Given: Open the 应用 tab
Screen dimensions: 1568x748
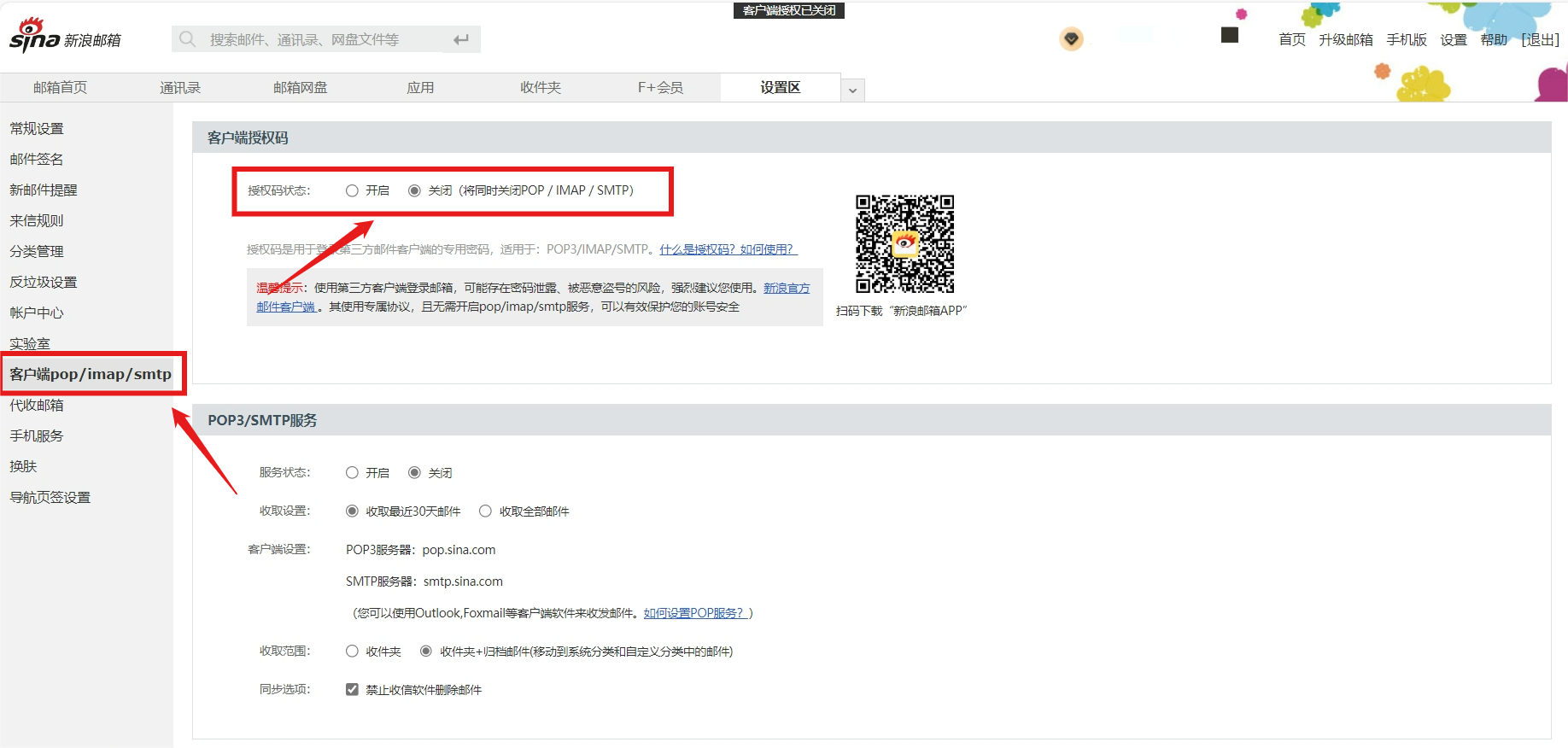Looking at the screenshot, I should pyautogui.click(x=420, y=87).
